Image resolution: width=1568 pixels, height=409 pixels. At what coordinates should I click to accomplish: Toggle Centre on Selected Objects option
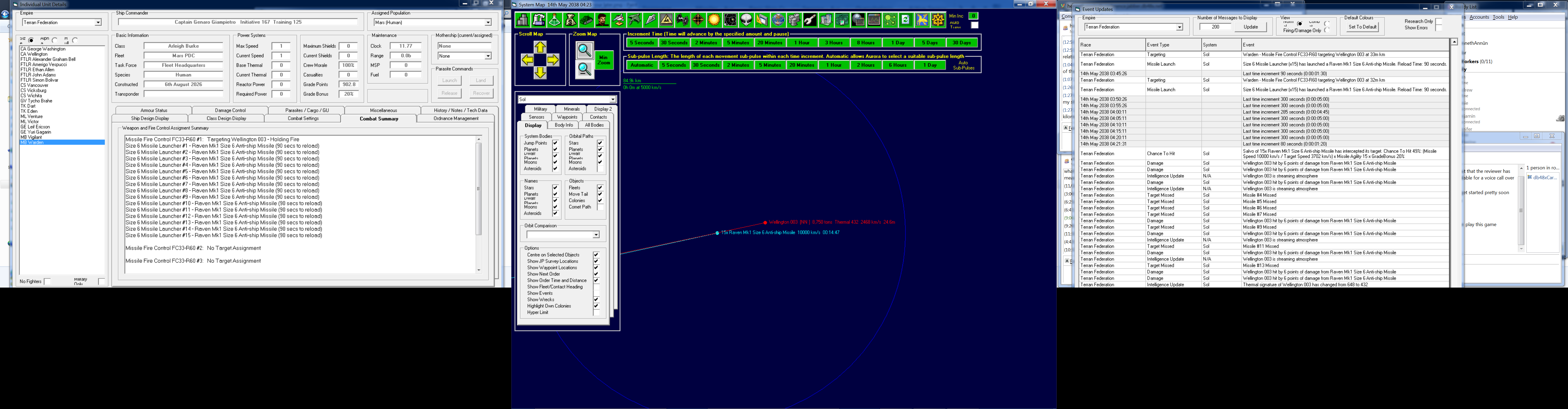[596, 255]
